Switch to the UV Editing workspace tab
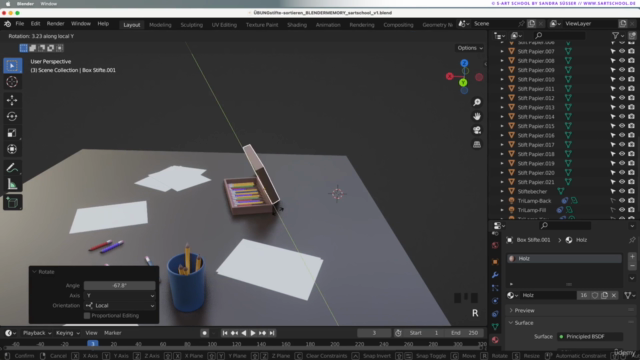The width and height of the screenshot is (640, 360). click(x=224, y=25)
